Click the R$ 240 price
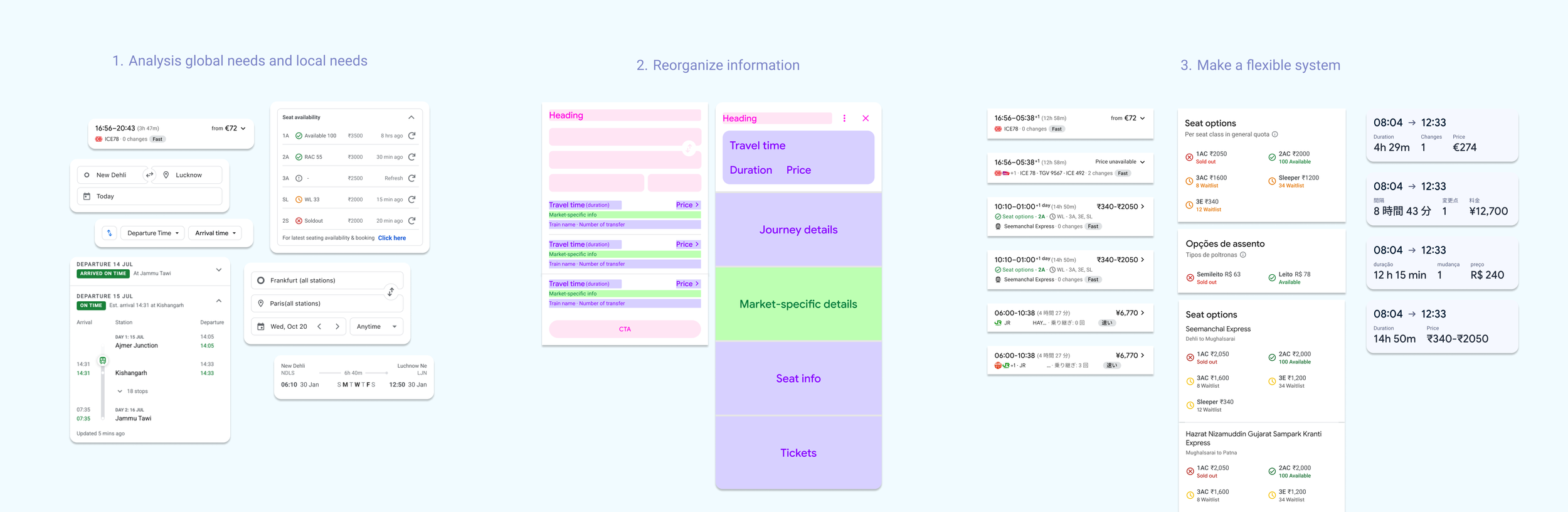The image size is (1568, 512). [x=1487, y=275]
